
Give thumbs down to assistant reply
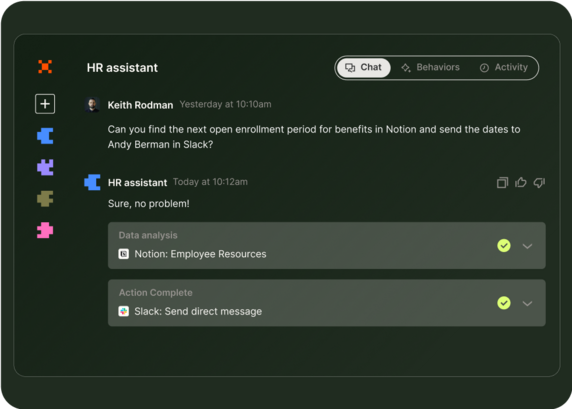point(539,182)
